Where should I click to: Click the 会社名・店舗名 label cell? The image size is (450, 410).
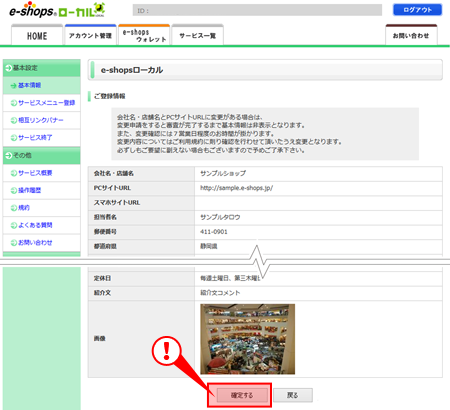coord(141,174)
